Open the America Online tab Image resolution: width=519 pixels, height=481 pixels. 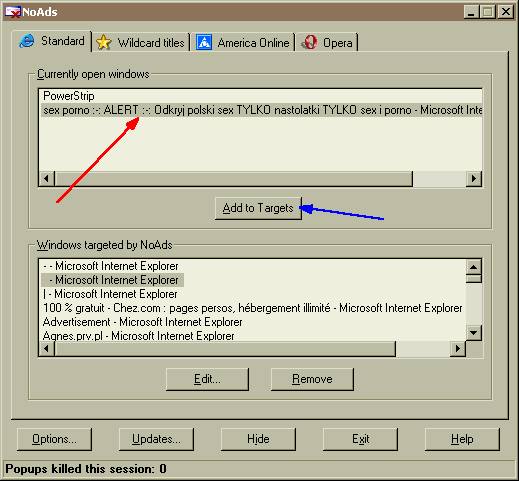pyautogui.click(x=243, y=43)
